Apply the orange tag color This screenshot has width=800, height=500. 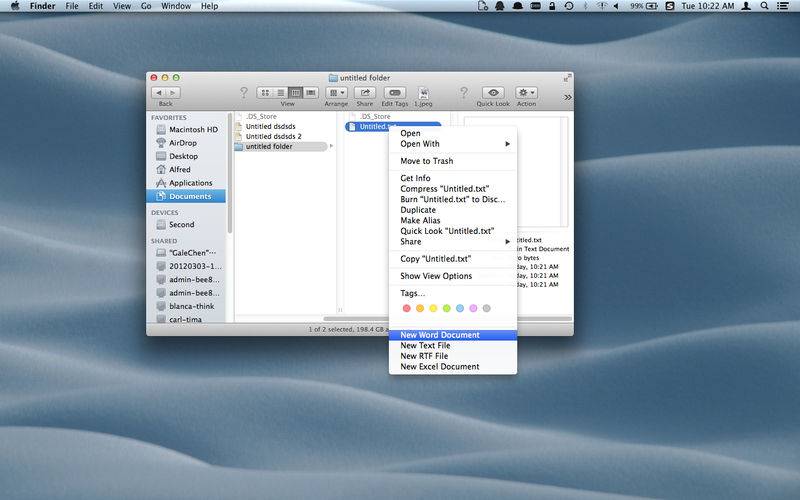420,308
